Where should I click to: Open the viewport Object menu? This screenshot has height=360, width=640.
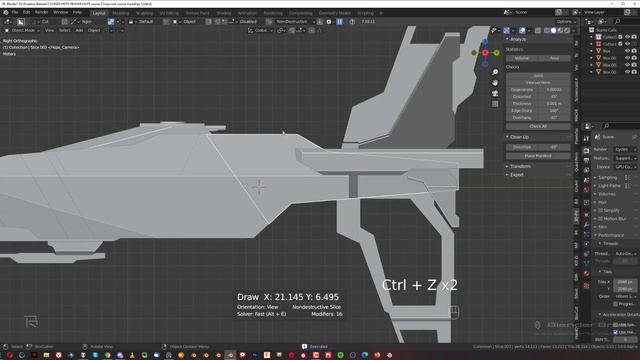pos(94,30)
